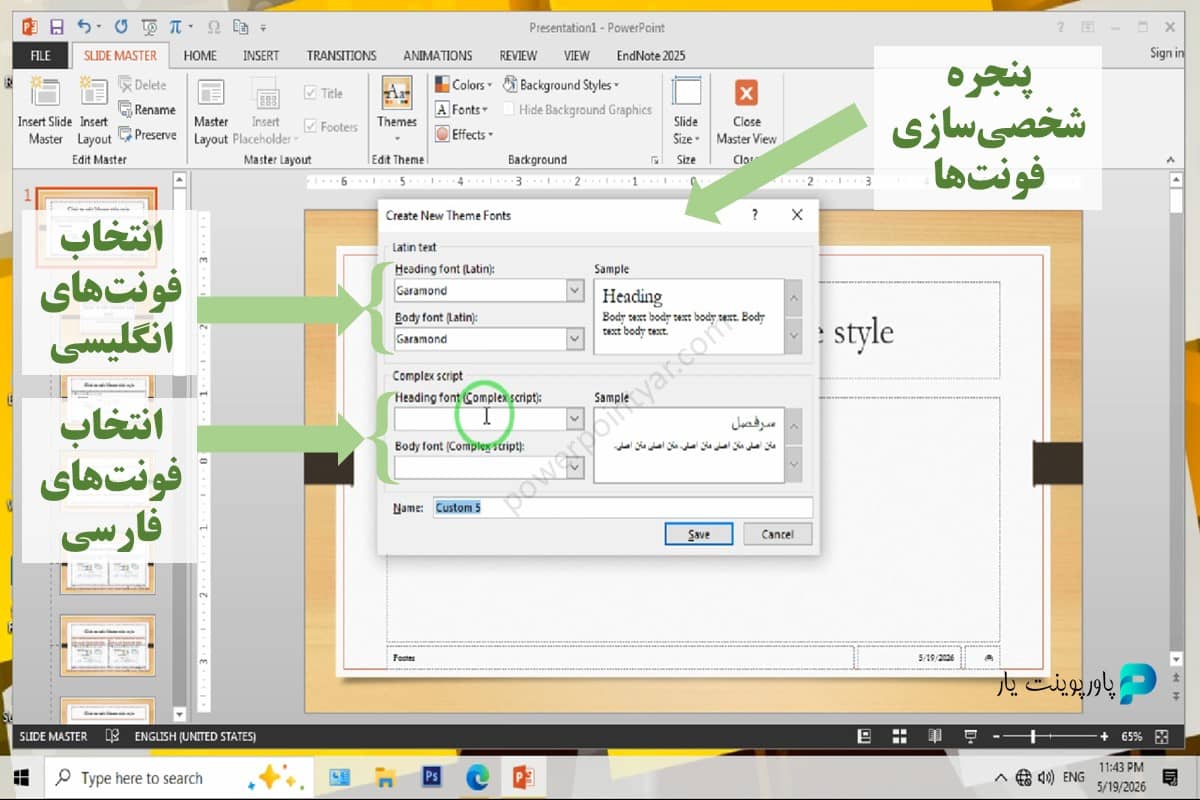Click the Omega symbol icon

[x=213, y=27]
